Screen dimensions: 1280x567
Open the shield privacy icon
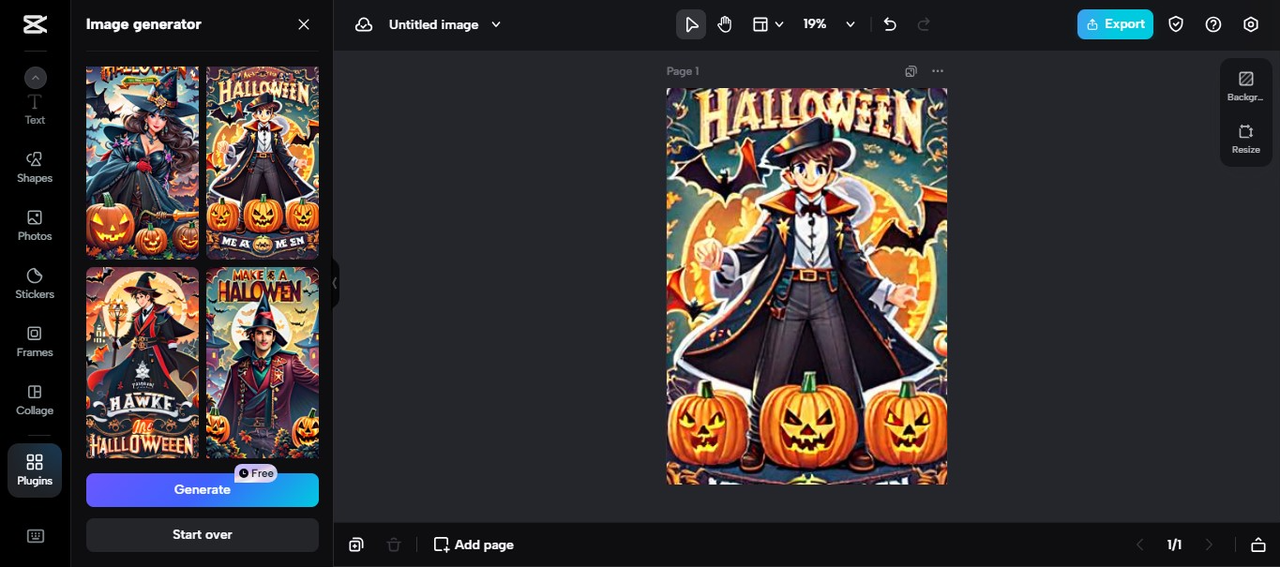(x=1176, y=24)
